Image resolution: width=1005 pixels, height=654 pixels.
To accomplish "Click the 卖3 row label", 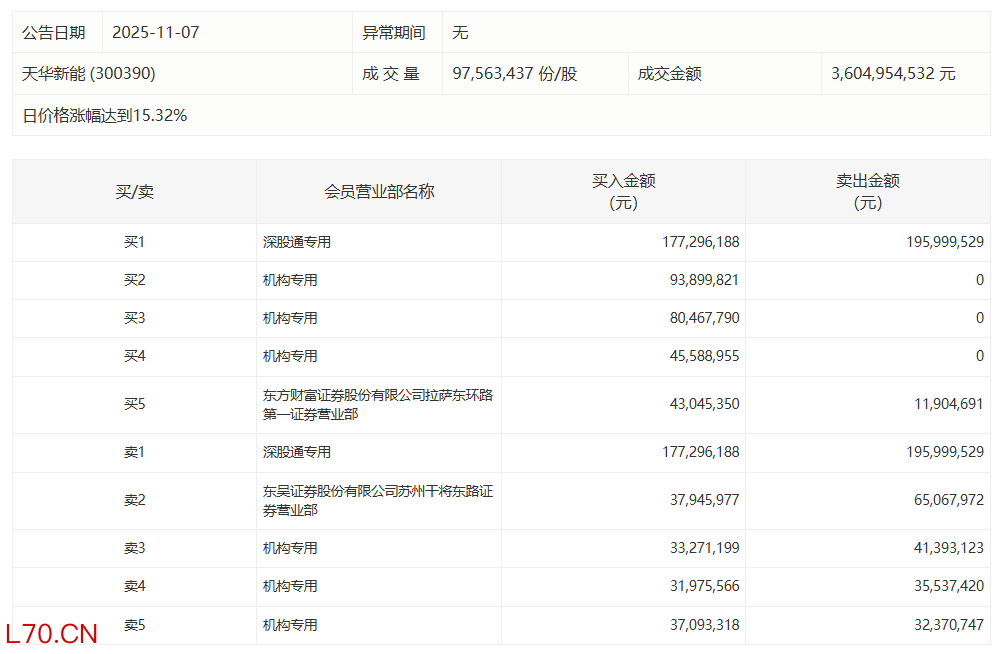I will 134,548.
